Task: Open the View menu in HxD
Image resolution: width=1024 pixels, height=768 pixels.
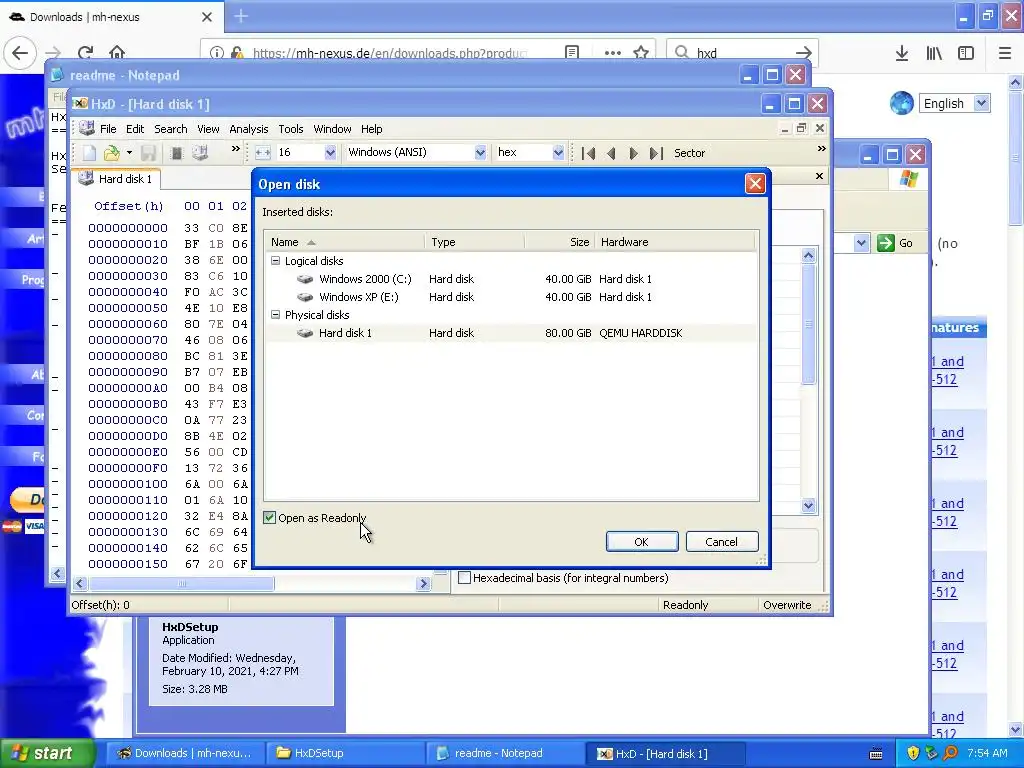Action: tap(208, 129)
